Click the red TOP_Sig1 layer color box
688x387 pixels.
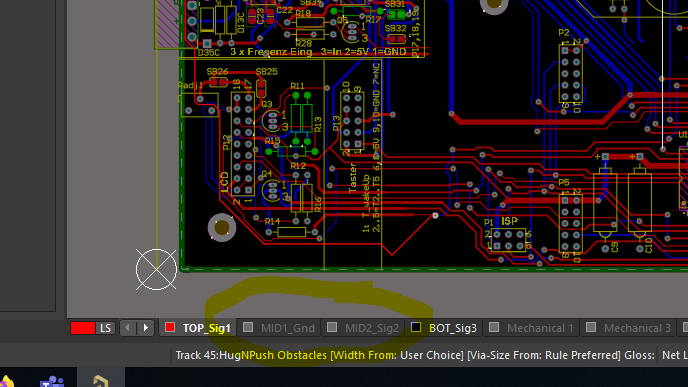(x=170, y=327)
